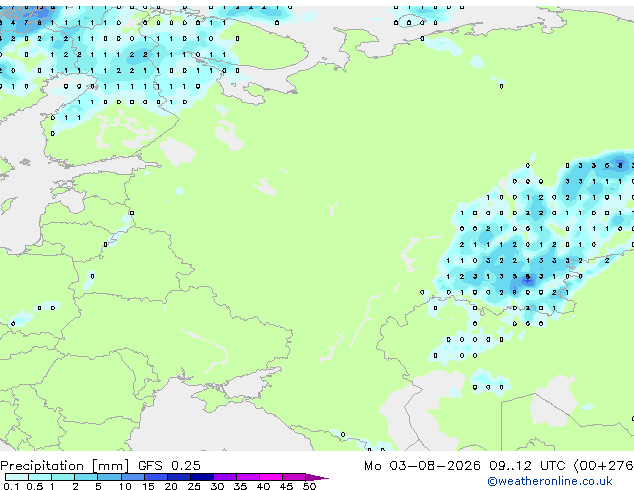The height and width of the screenshot is (490, 634).
Task: Click legend label '20'
Action: click(x=171, y=486)
